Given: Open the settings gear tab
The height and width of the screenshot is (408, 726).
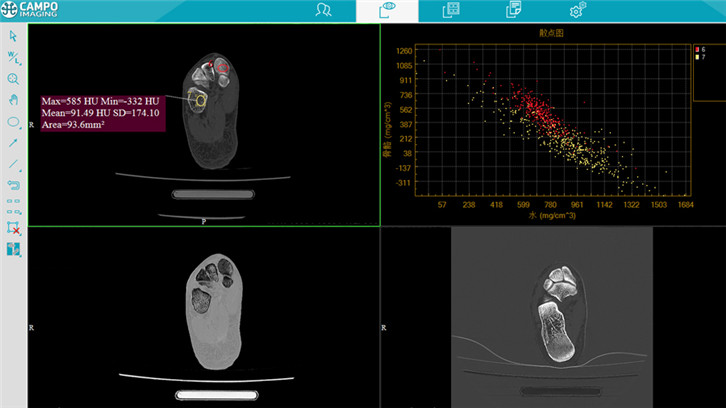Looking at the screenshot, I should pyautogui.click(x=577, y=10).
